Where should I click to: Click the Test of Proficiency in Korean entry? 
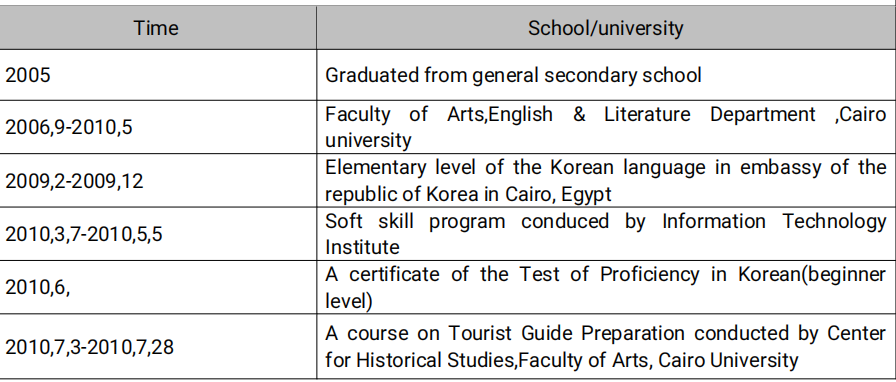606,287
